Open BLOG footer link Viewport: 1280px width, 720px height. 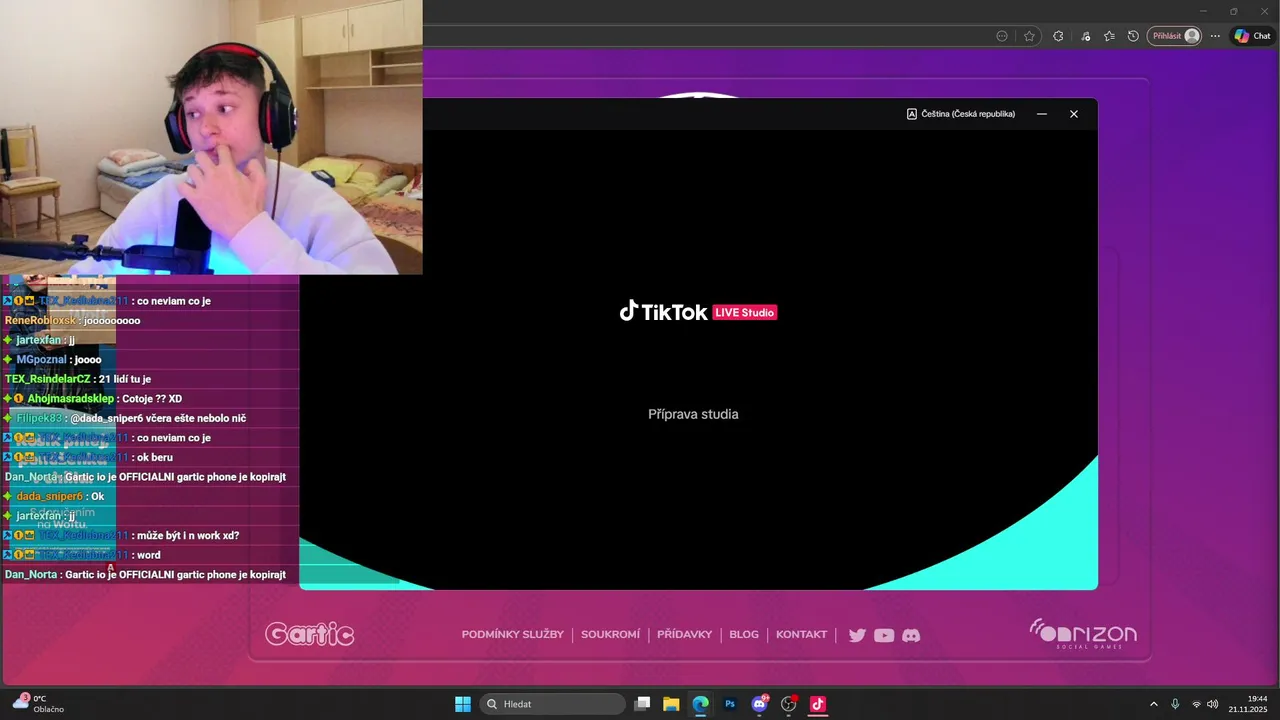[x=744, y=635]
